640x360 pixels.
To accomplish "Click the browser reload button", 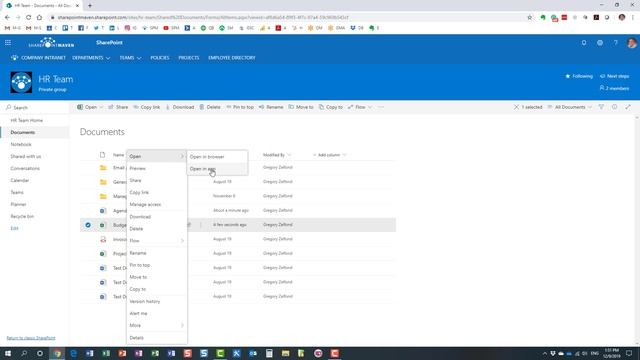I will pyautogui.click(x=28, y=18).
